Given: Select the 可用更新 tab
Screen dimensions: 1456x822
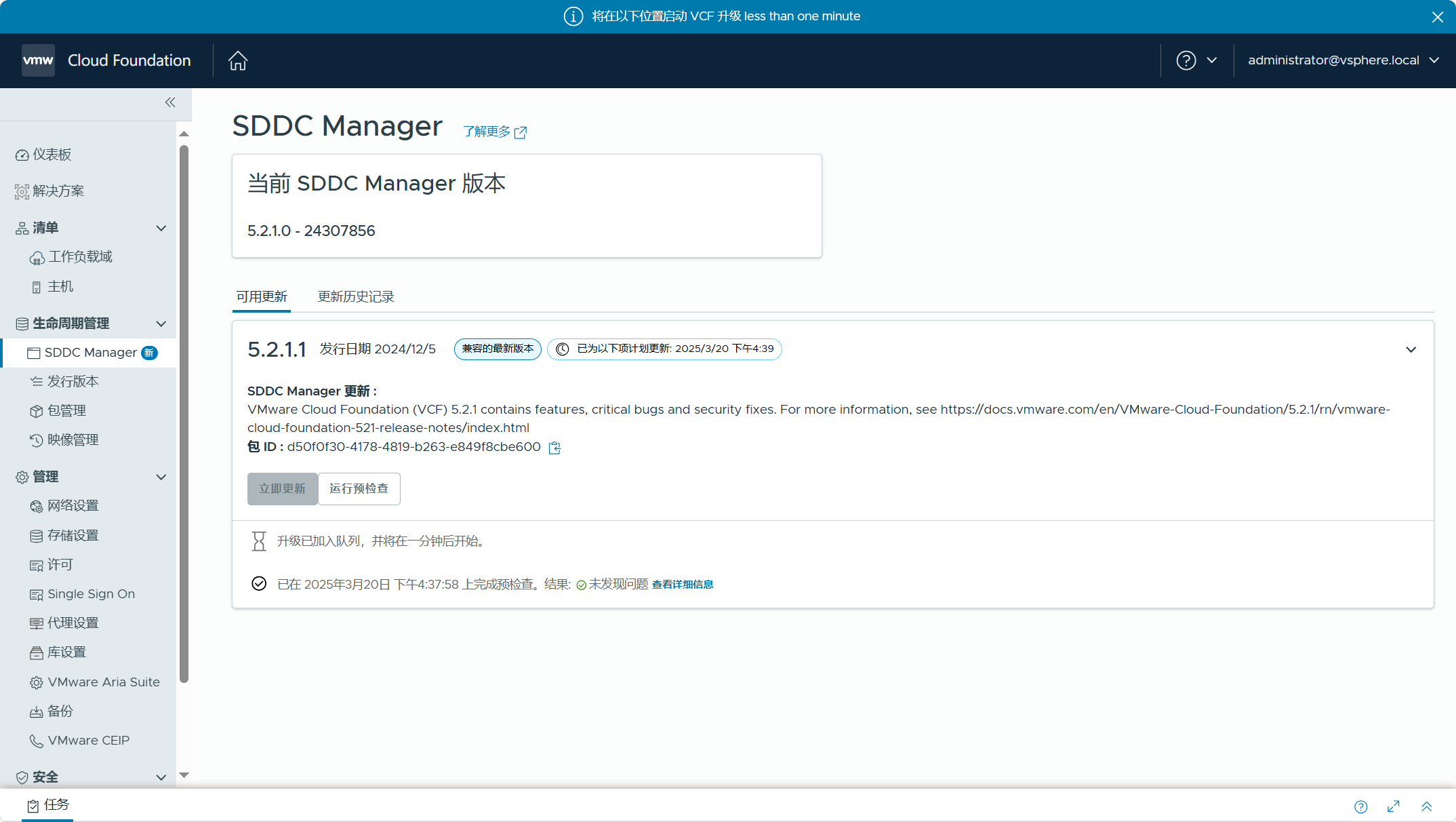Looking at the screenshot, I should 262,296.
